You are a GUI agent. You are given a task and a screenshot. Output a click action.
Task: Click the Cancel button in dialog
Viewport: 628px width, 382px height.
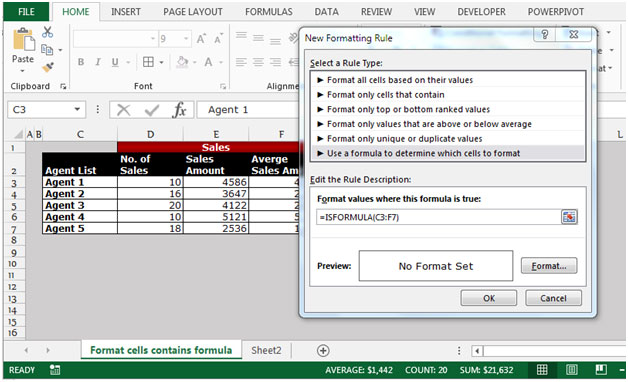point(553,298)
